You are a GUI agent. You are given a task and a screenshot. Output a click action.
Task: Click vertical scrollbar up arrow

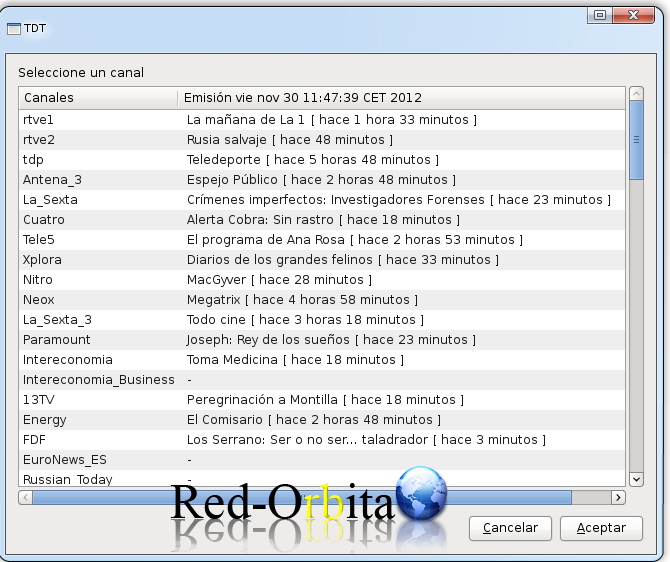636,93
